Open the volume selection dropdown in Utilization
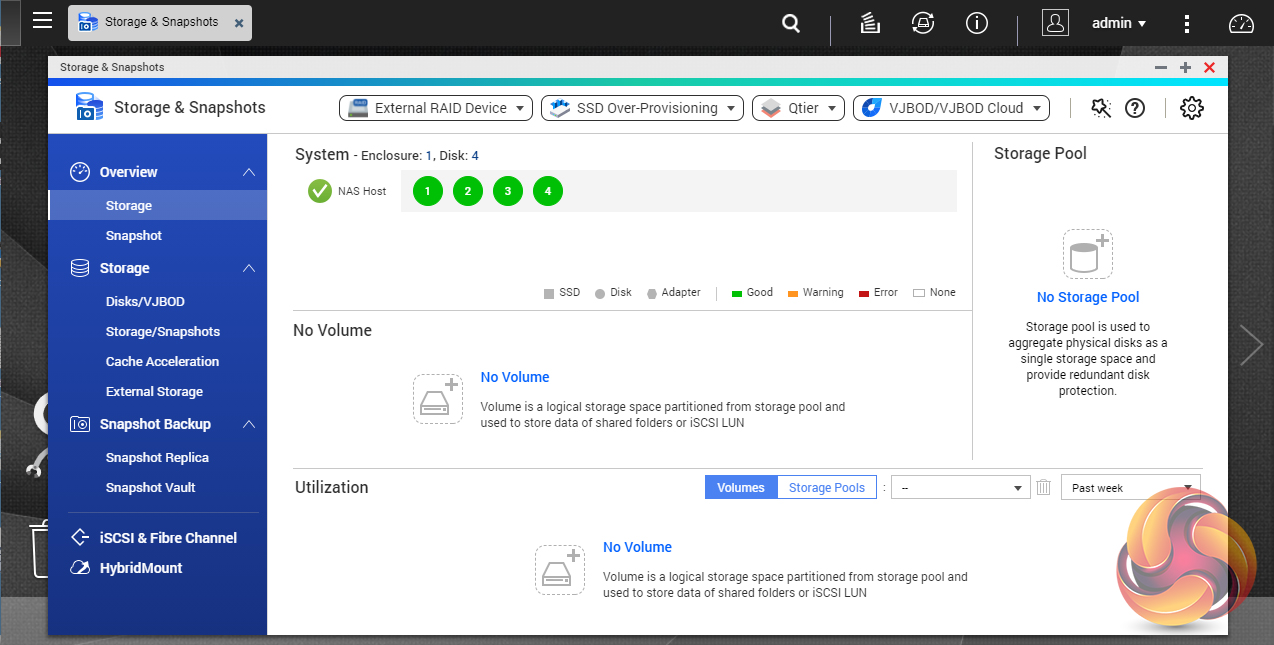The image size is (1274, 645). tap(960, 487)
